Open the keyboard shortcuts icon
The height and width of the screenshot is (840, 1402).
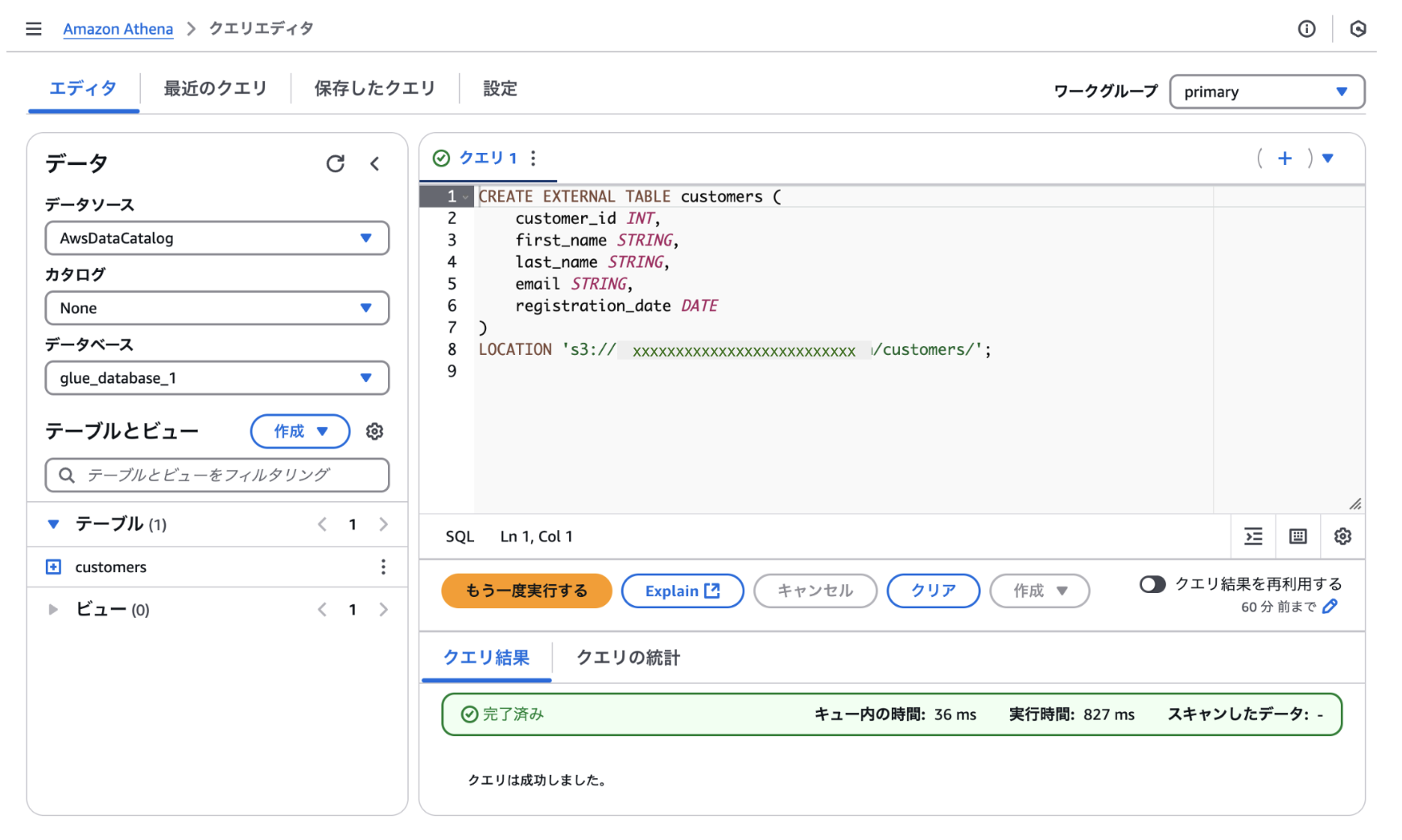pyautogui.click(x=1297, y=537)
